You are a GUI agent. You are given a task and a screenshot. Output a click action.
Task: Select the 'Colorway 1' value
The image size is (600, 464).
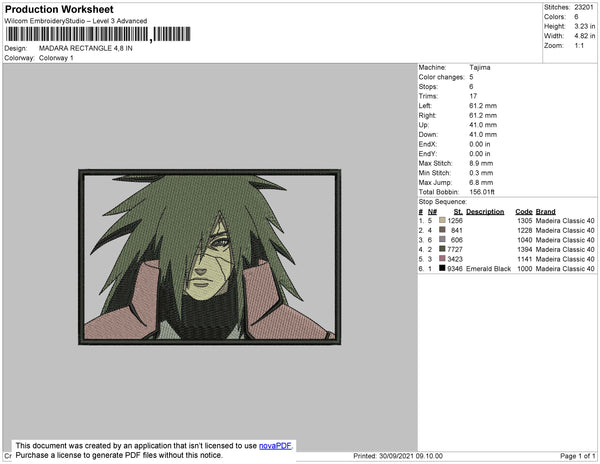56,58
